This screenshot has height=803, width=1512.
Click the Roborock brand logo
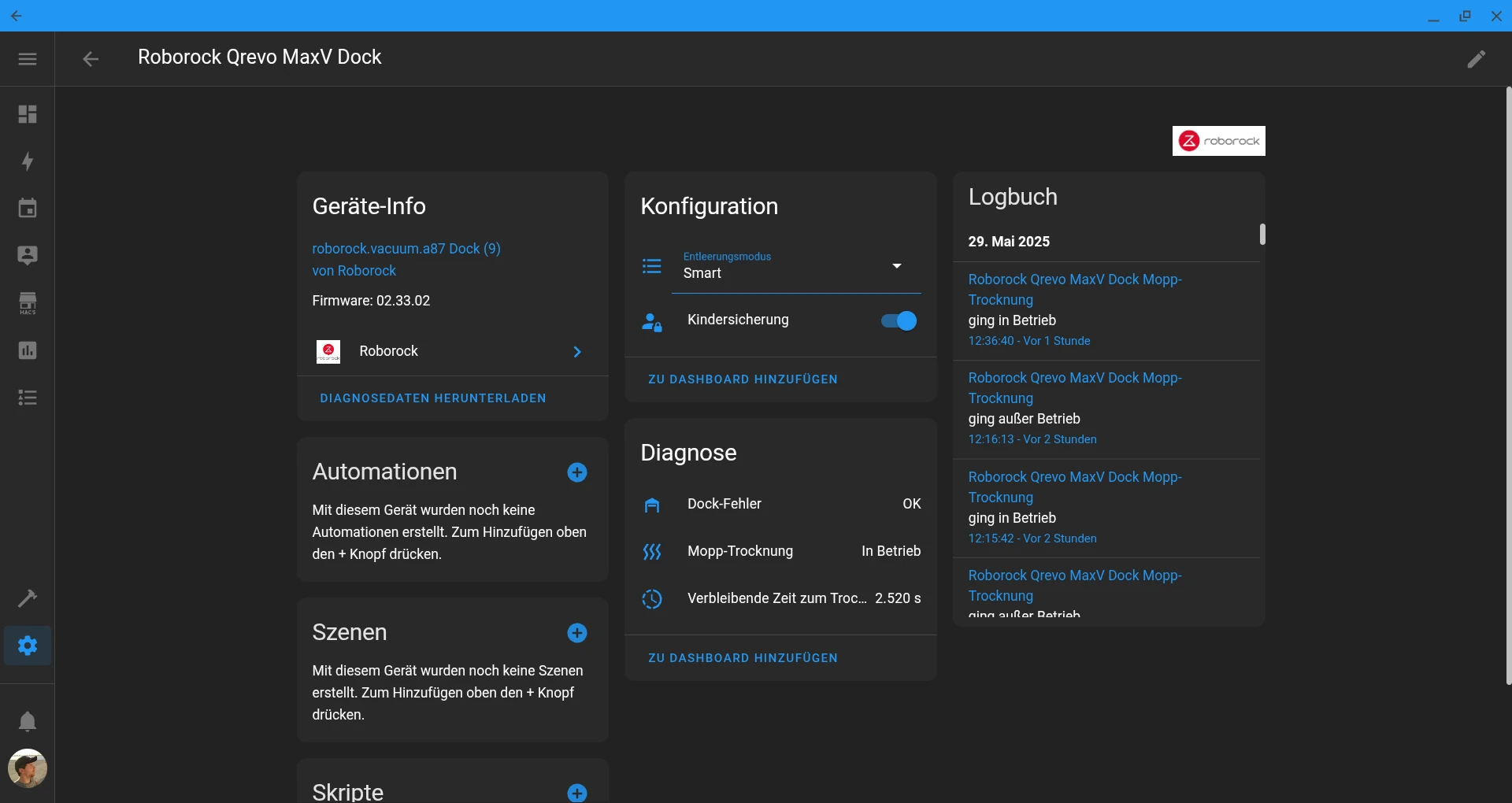(x=1219, y=141)
